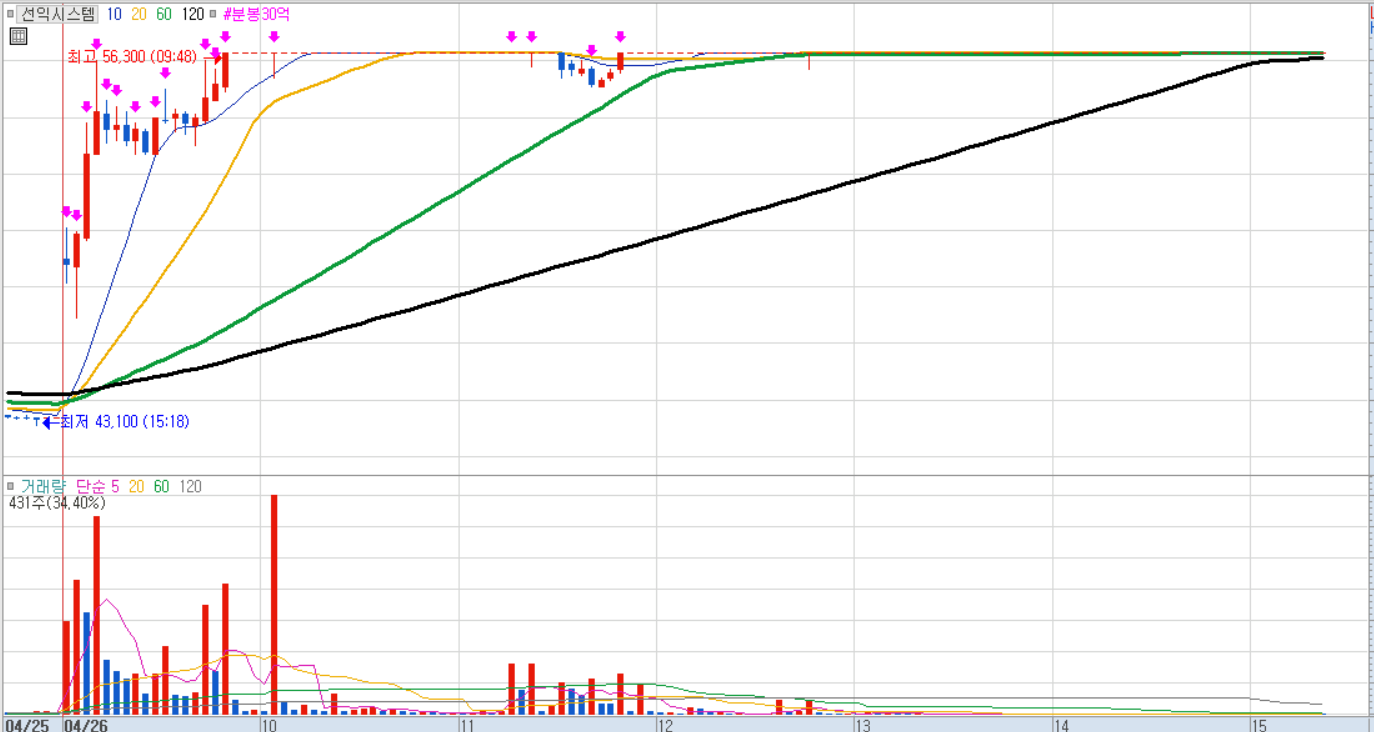Click the 04/26 date label on time axis
1374x732 pixels.
click(x=87, y=724)
